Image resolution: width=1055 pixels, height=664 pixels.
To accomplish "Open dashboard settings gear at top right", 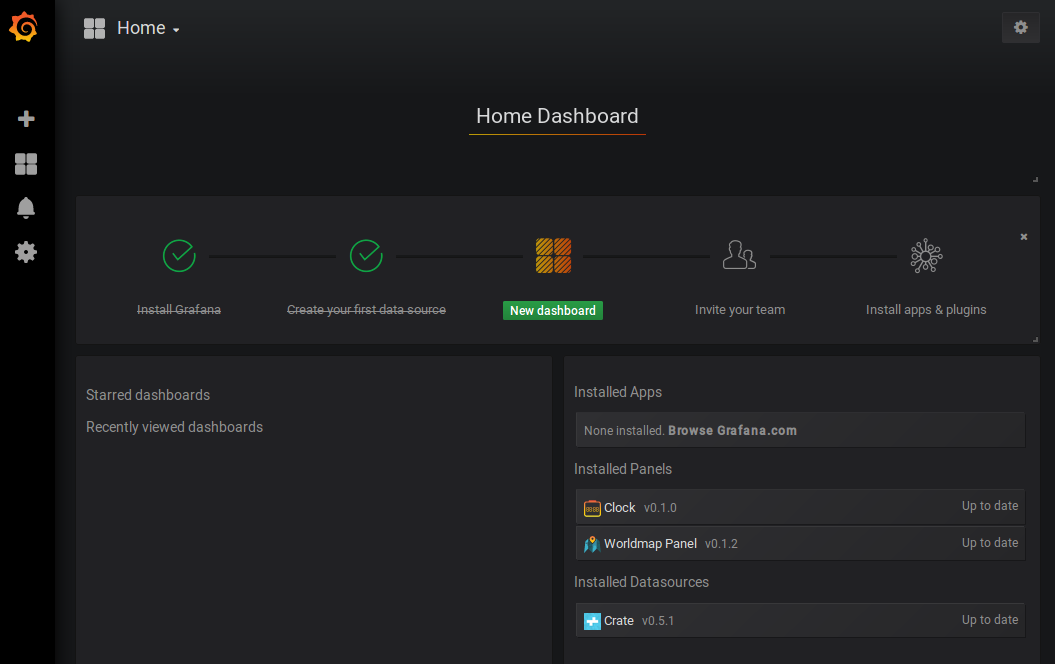I will coord(1021,28).
